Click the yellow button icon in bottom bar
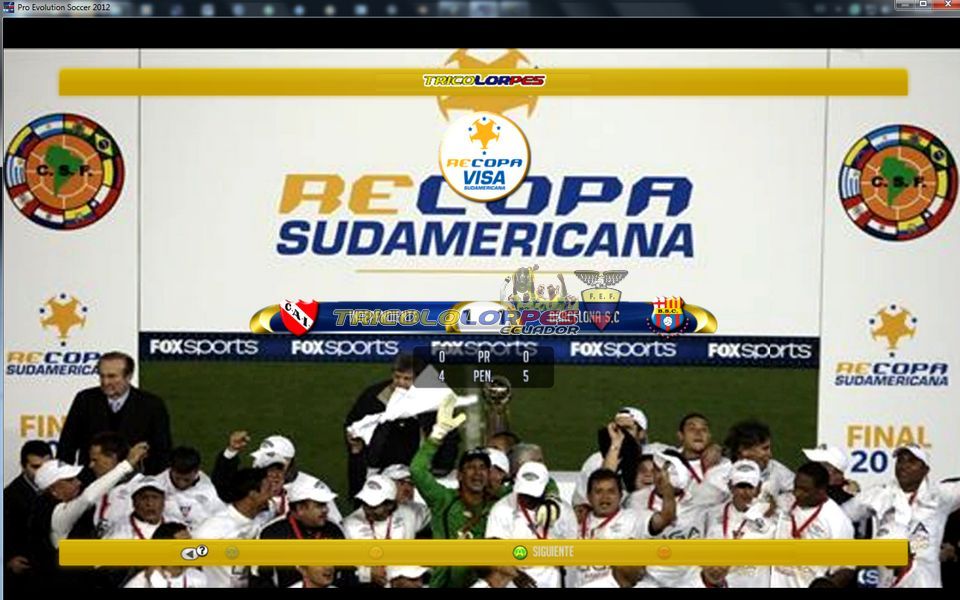Viewport: 960px width, 600px height. pyautogui.click(x=232, y=552)
